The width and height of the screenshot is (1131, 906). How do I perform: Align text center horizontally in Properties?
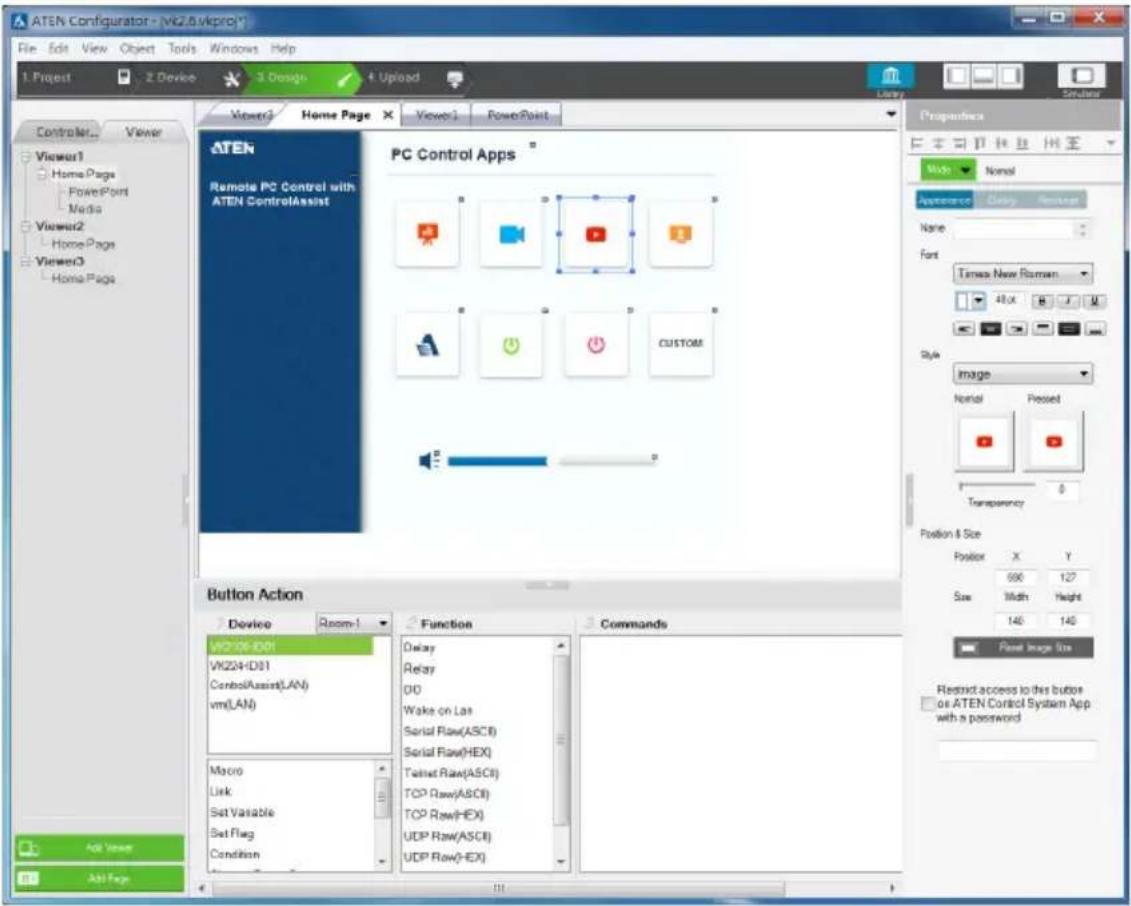point(990,328)
